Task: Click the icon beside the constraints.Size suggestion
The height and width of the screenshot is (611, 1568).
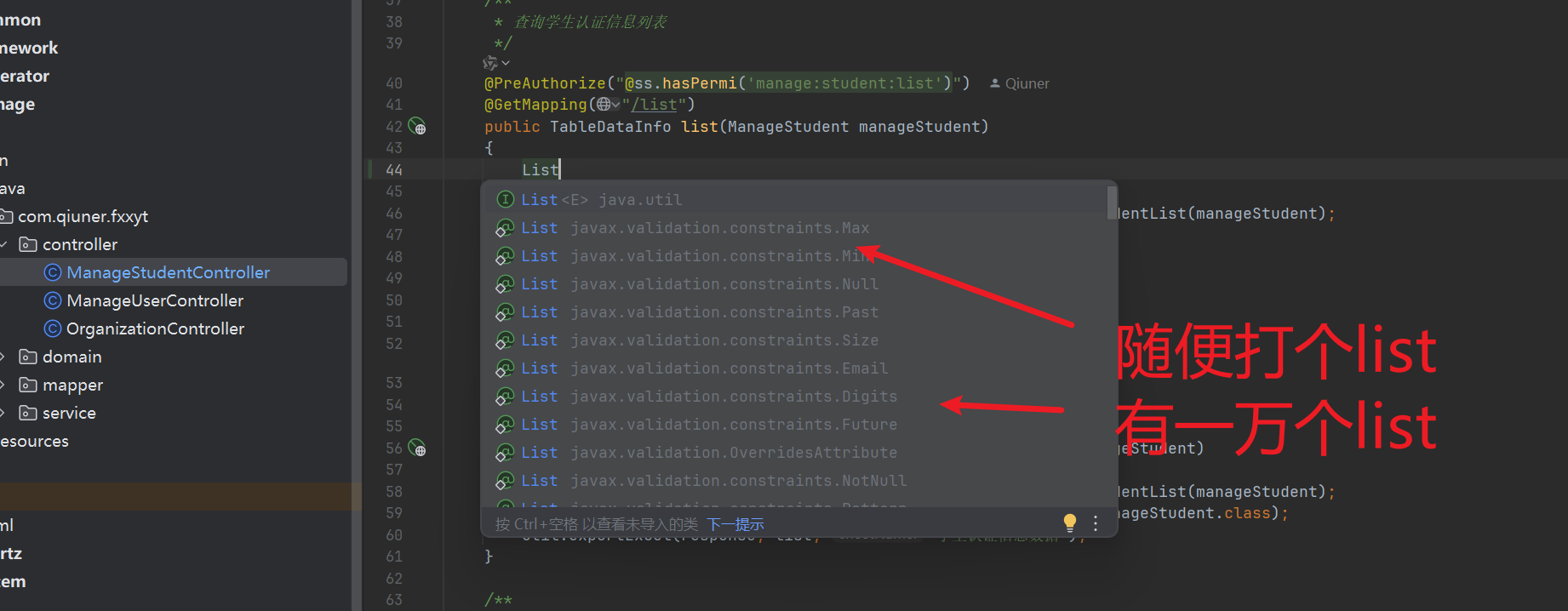Action: [x=505, y=340]
